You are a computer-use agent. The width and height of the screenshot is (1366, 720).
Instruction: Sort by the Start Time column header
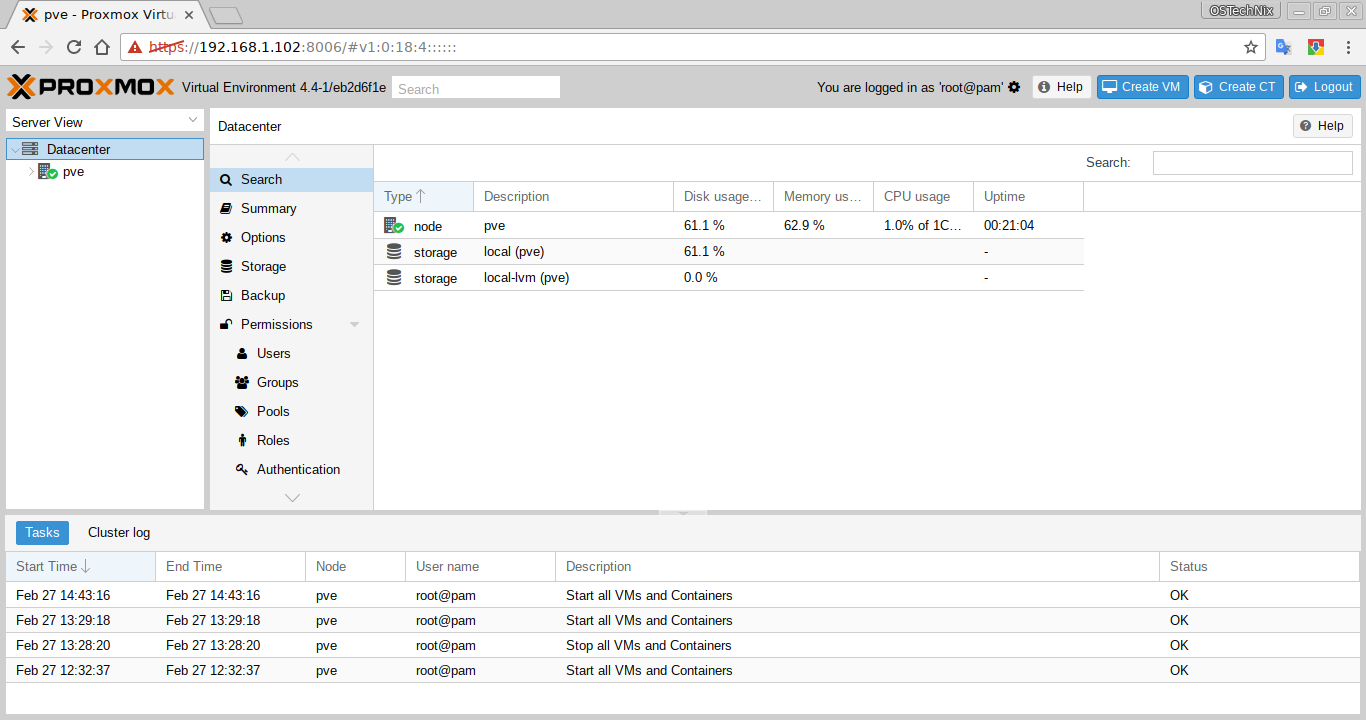80,566
